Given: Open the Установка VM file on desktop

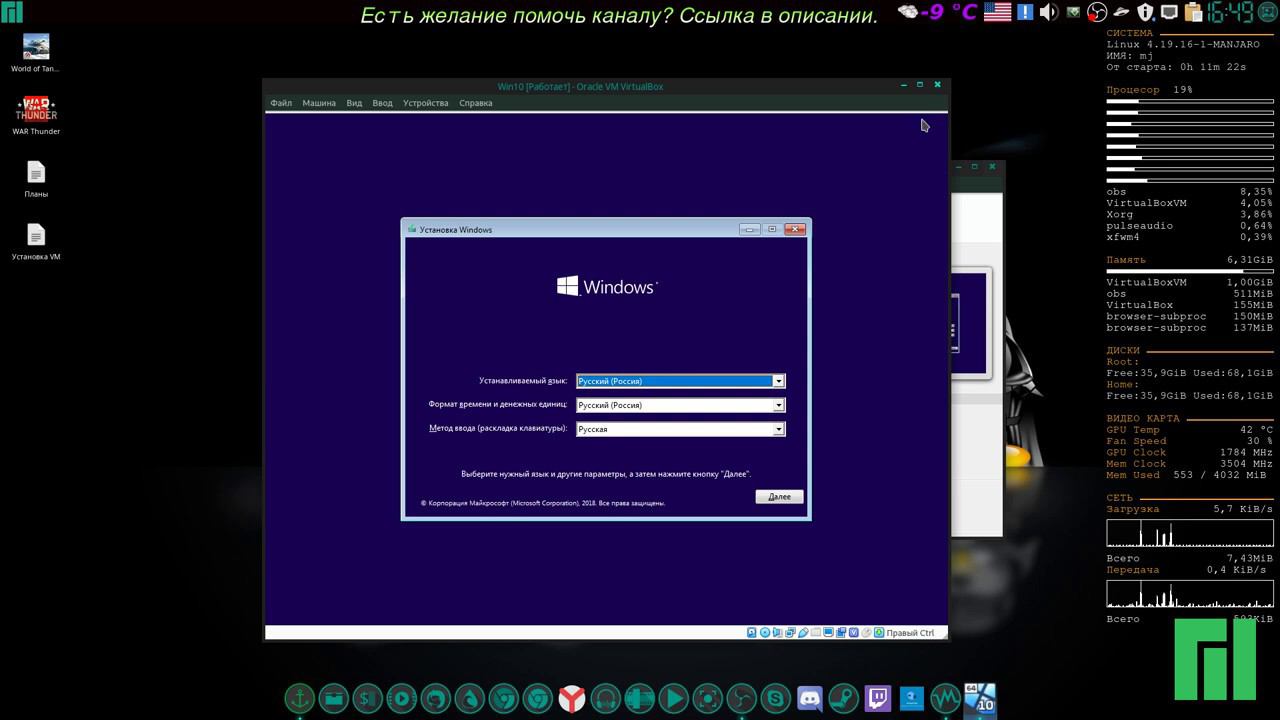Looking at the screenshot, I should 36,241.
